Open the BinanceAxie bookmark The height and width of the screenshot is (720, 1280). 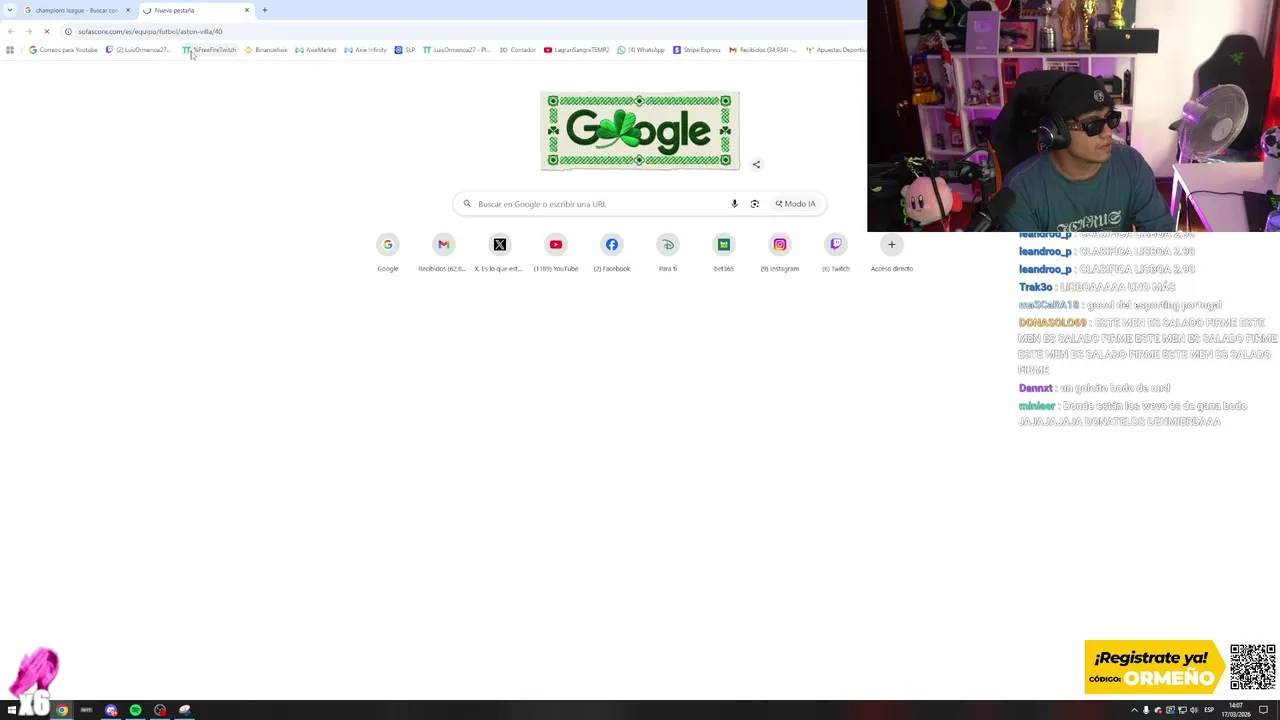pos(266,50)
